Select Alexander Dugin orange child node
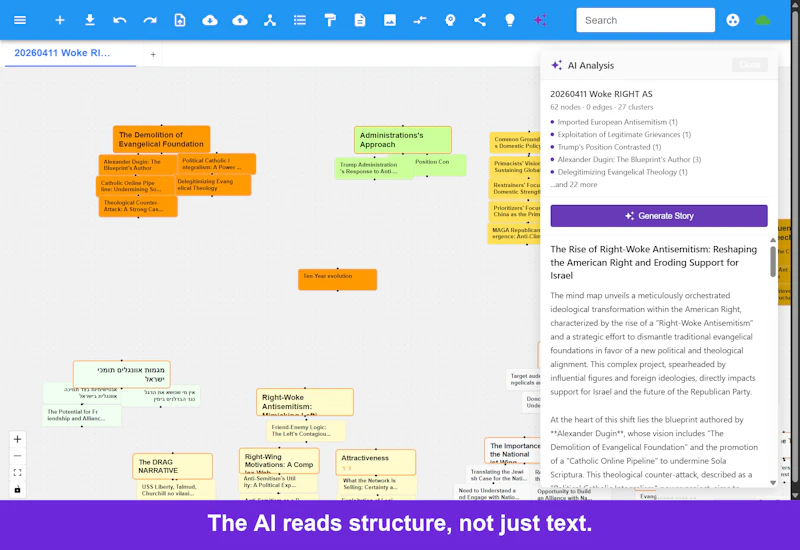Viewport: 800px width, 550px height. pyautogui.click(x=138, y=165)
